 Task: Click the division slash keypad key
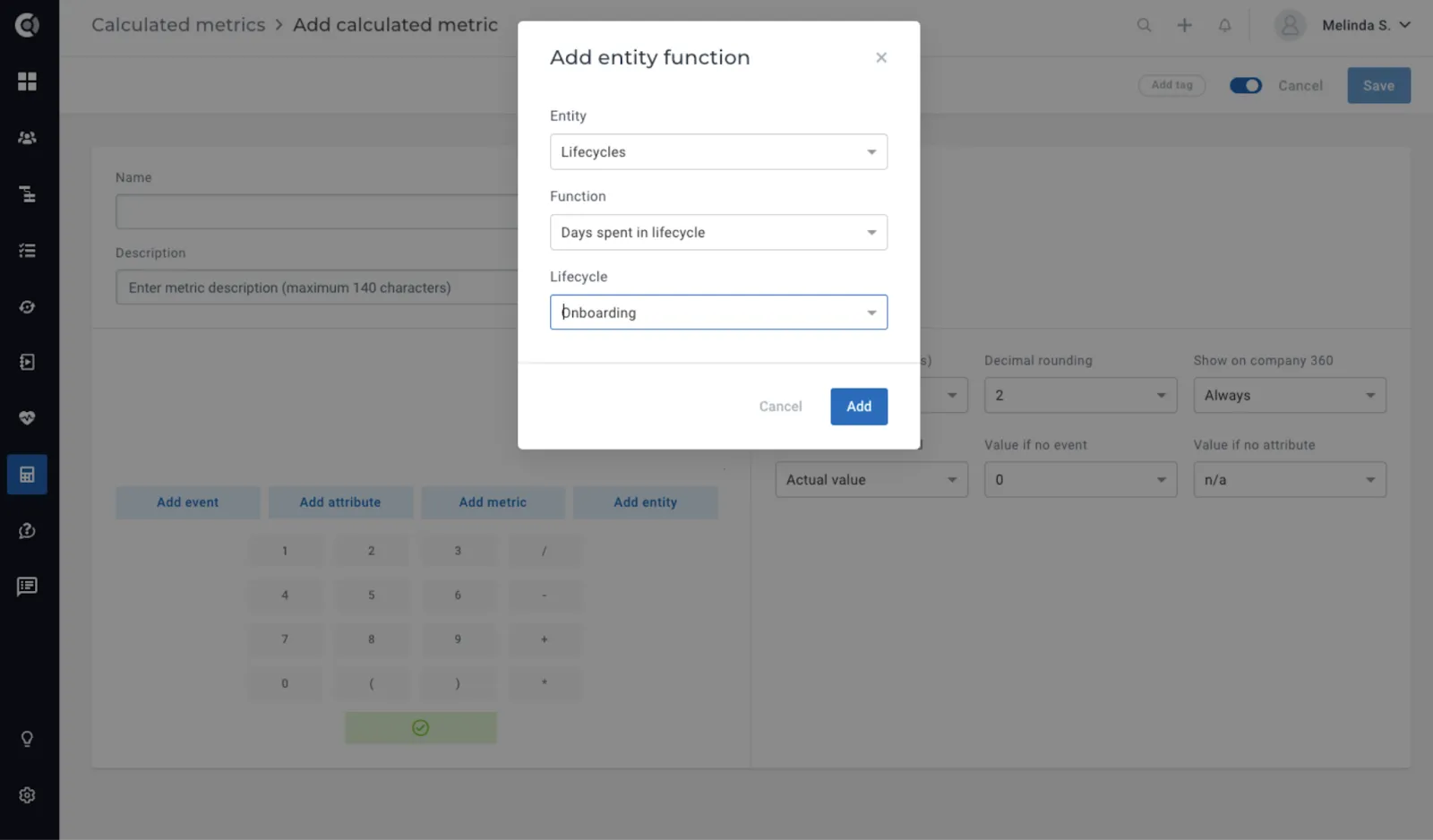(545, 551)
